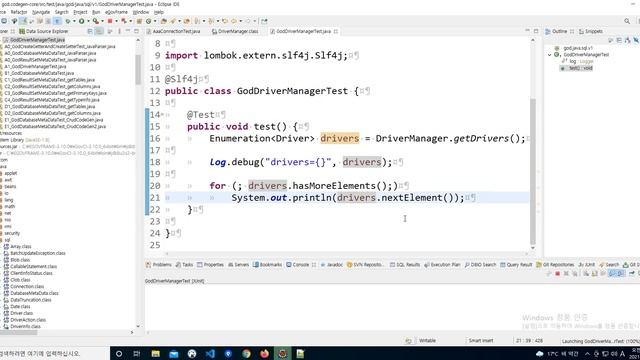The height and width of the screenshot is (360, 640).
Task: Collapse the folding marker on line 14
Action: pyautogui.click(x=162, y=115)
